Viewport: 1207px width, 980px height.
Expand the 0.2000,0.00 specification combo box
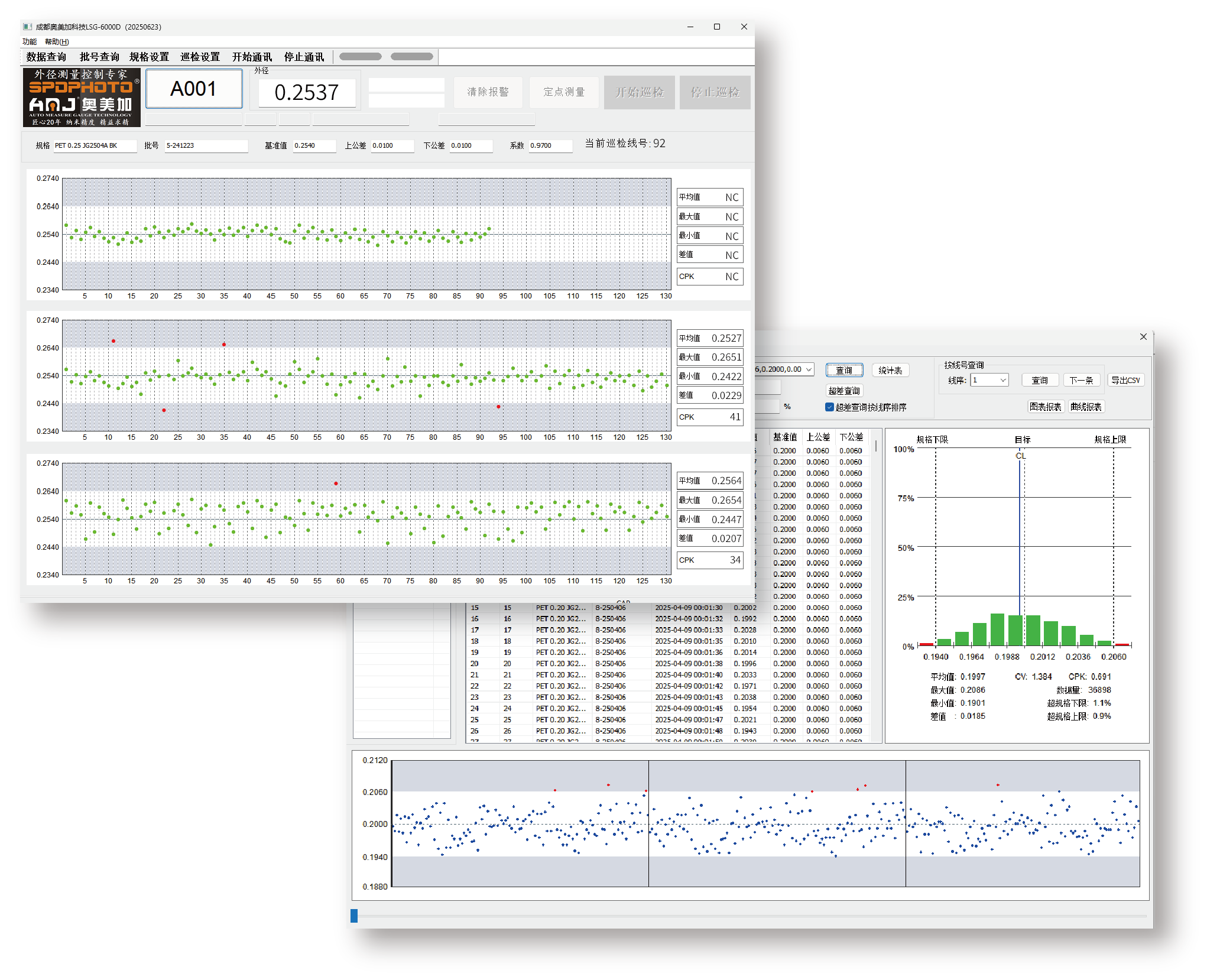click(x=784, y=369)
